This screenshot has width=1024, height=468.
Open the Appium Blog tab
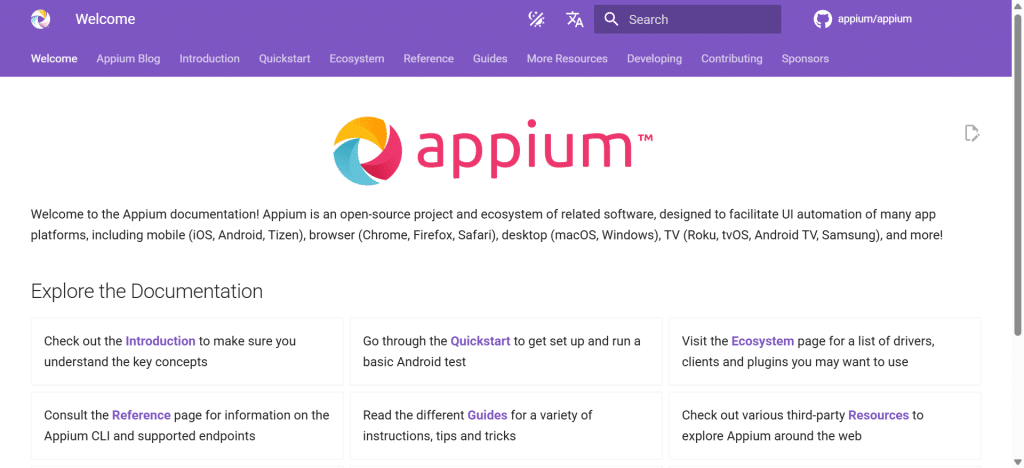pos(128,59)
